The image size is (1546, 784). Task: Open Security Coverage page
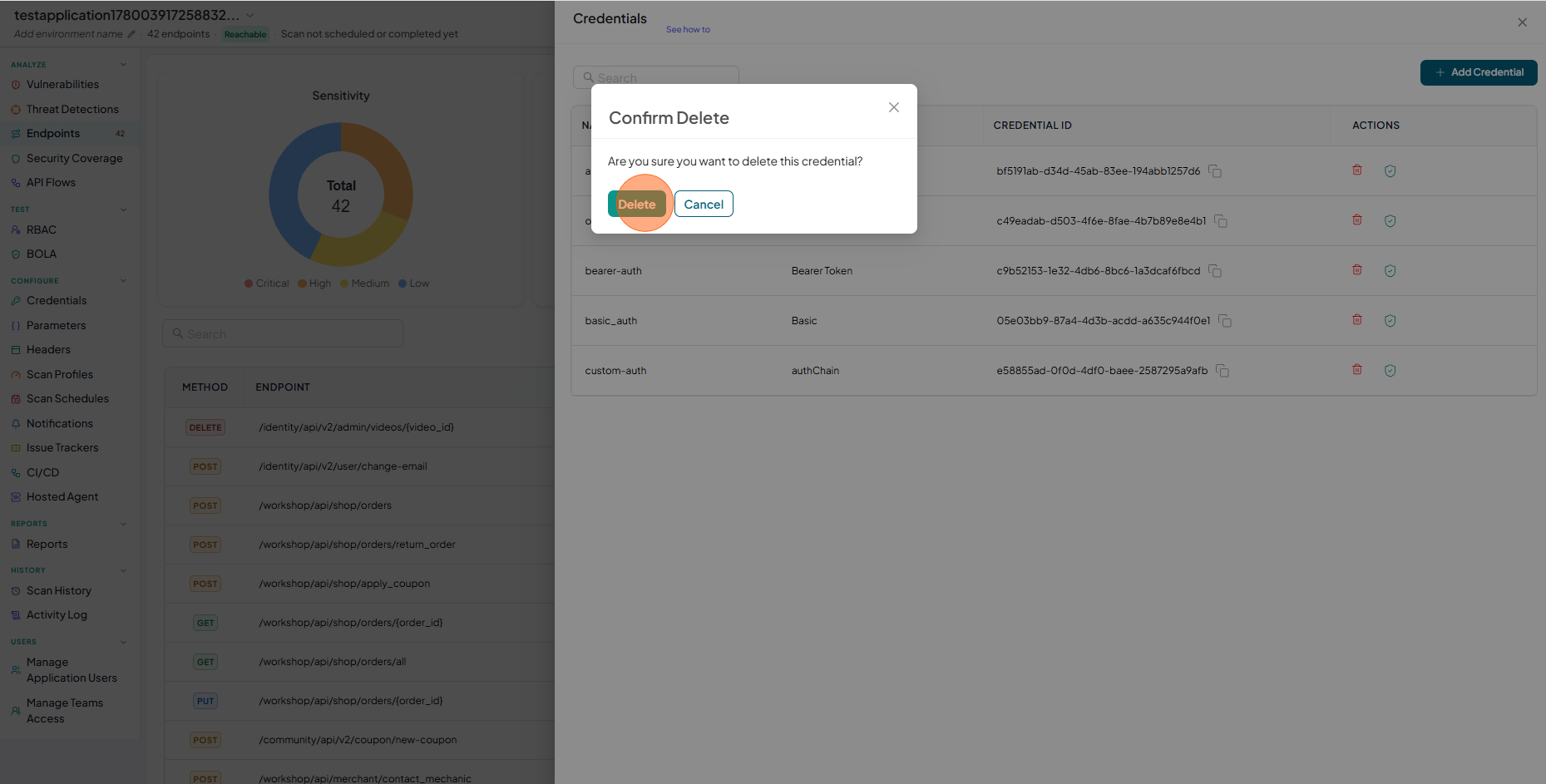point(74,158)
